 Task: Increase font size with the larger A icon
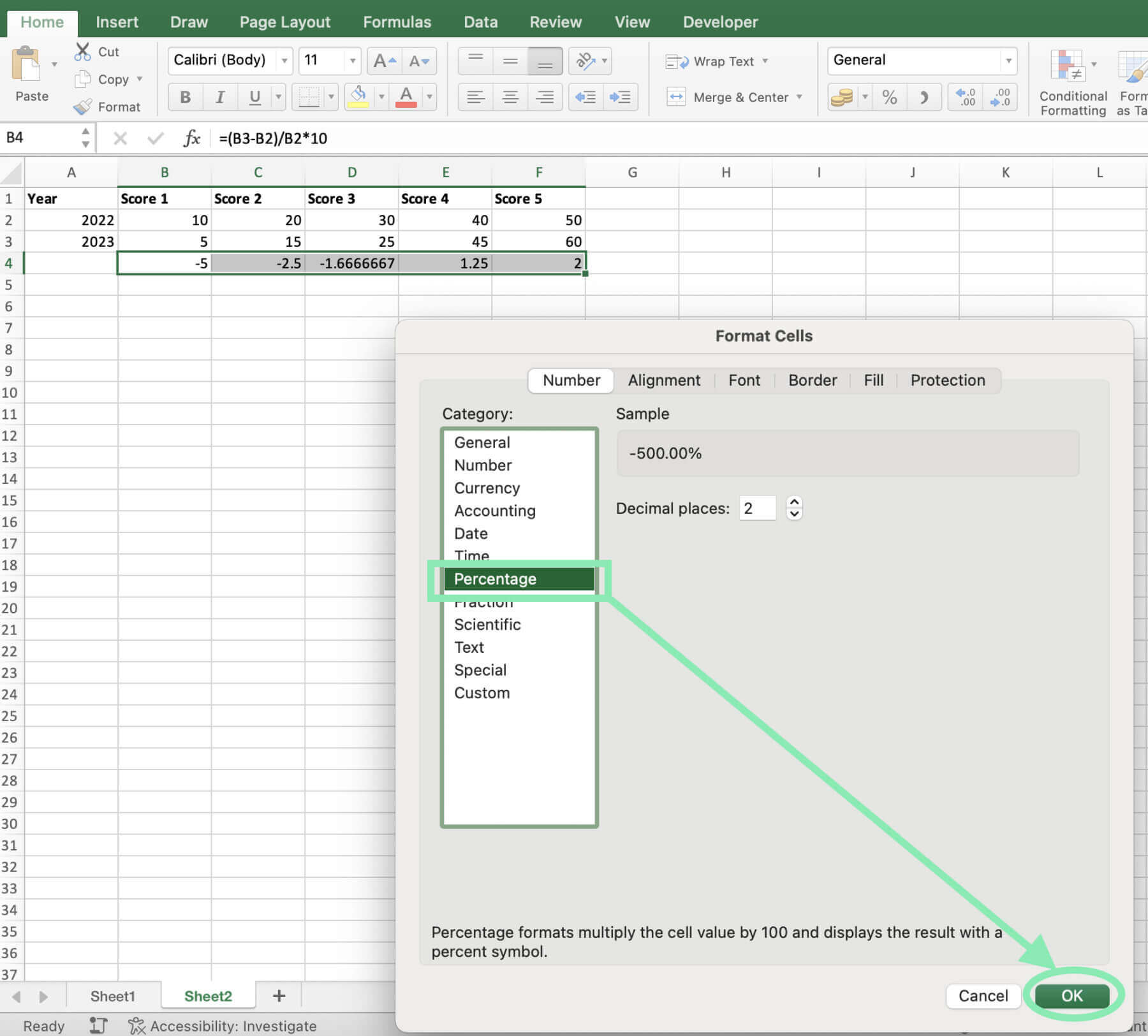coord(385,61)
